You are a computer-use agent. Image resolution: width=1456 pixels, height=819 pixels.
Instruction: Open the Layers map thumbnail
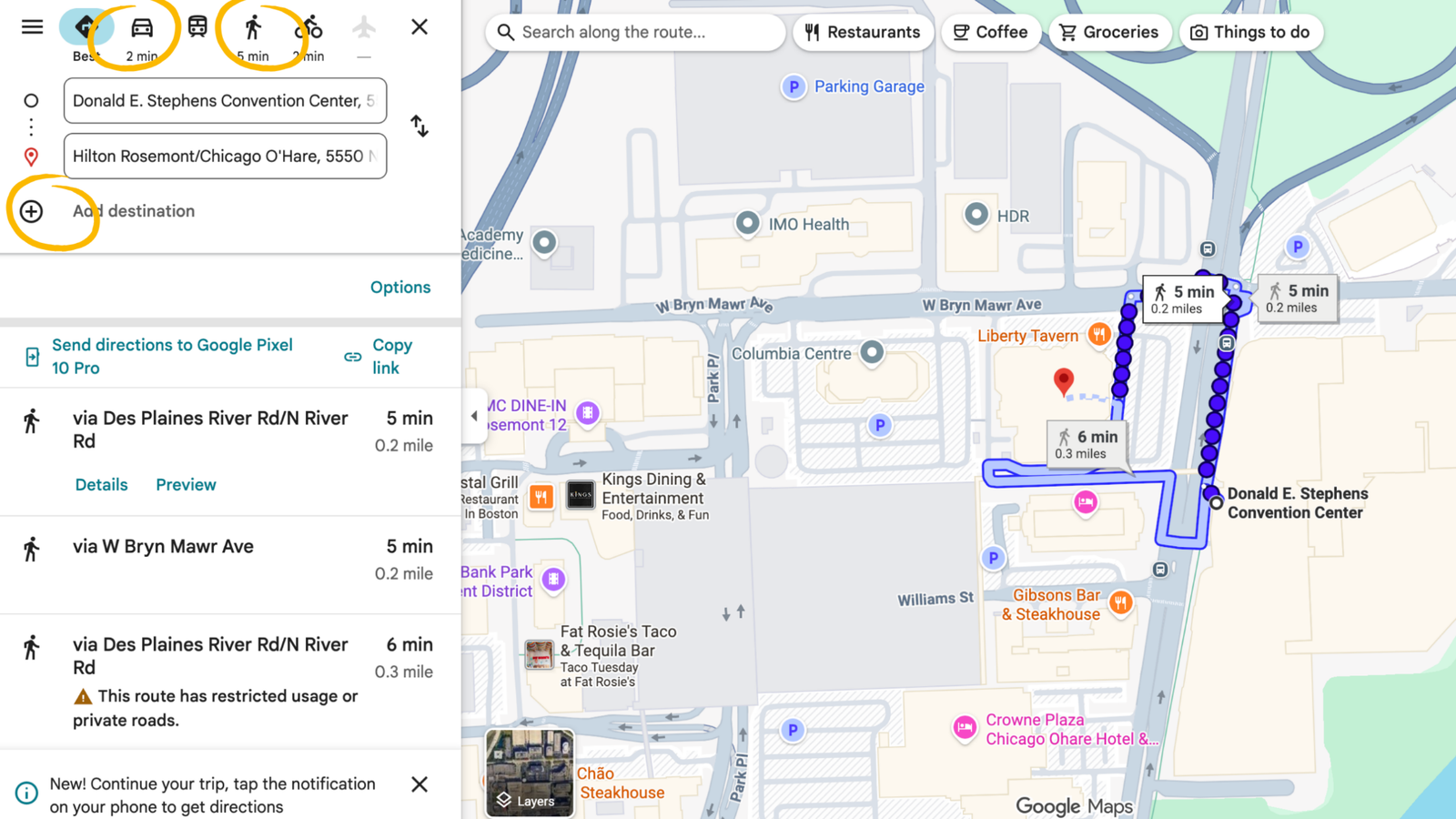click(530, 772)
